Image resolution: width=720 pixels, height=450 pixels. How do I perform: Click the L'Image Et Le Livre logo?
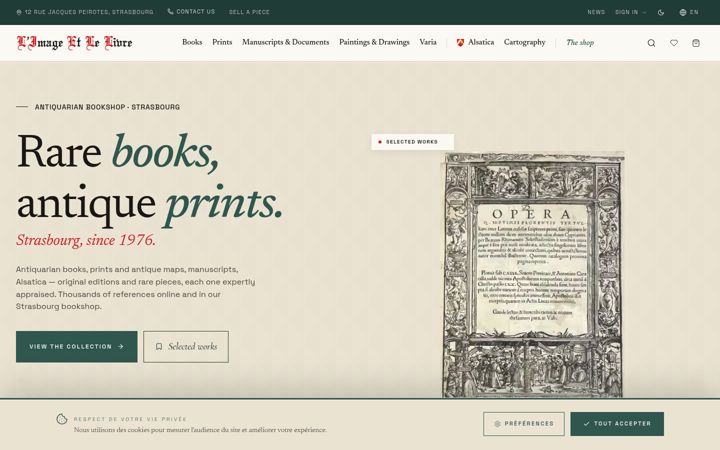click(74, 43)
